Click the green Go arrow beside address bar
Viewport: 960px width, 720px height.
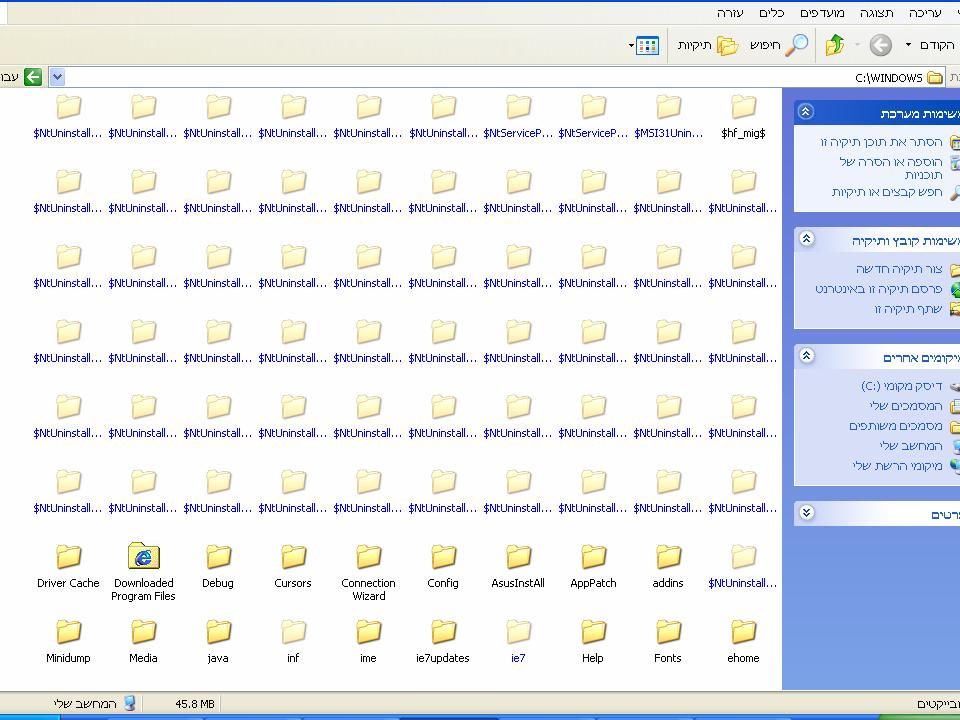click(x=33, y=77)
